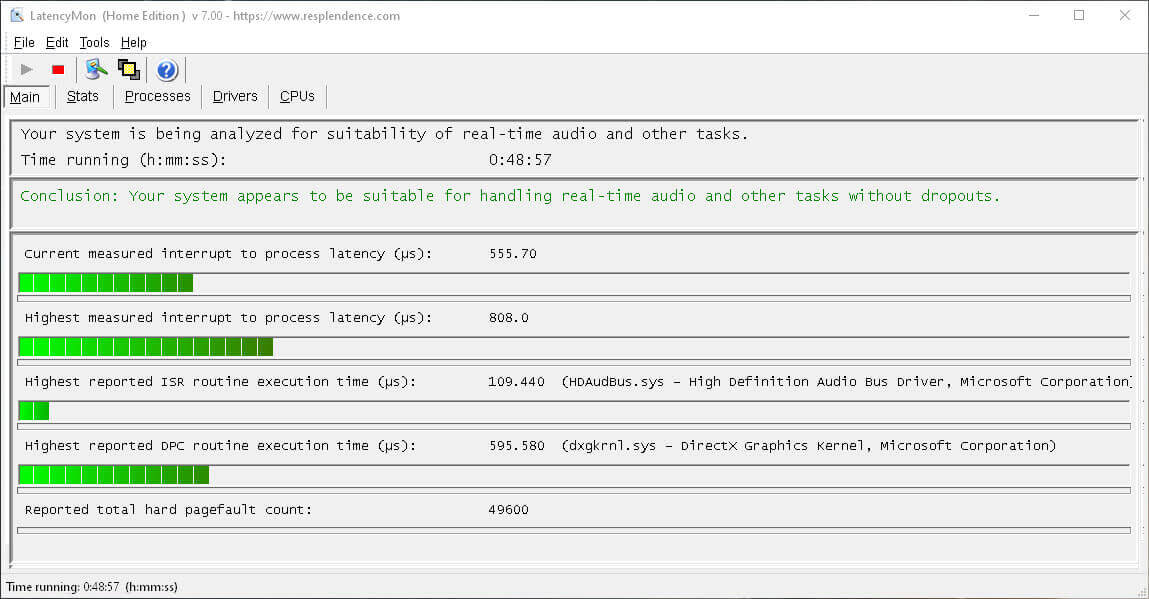This screenshot has width=1149, height=599.
Task: Click the dxgkrnl.sys driver description
Action: tap(809, 446)
